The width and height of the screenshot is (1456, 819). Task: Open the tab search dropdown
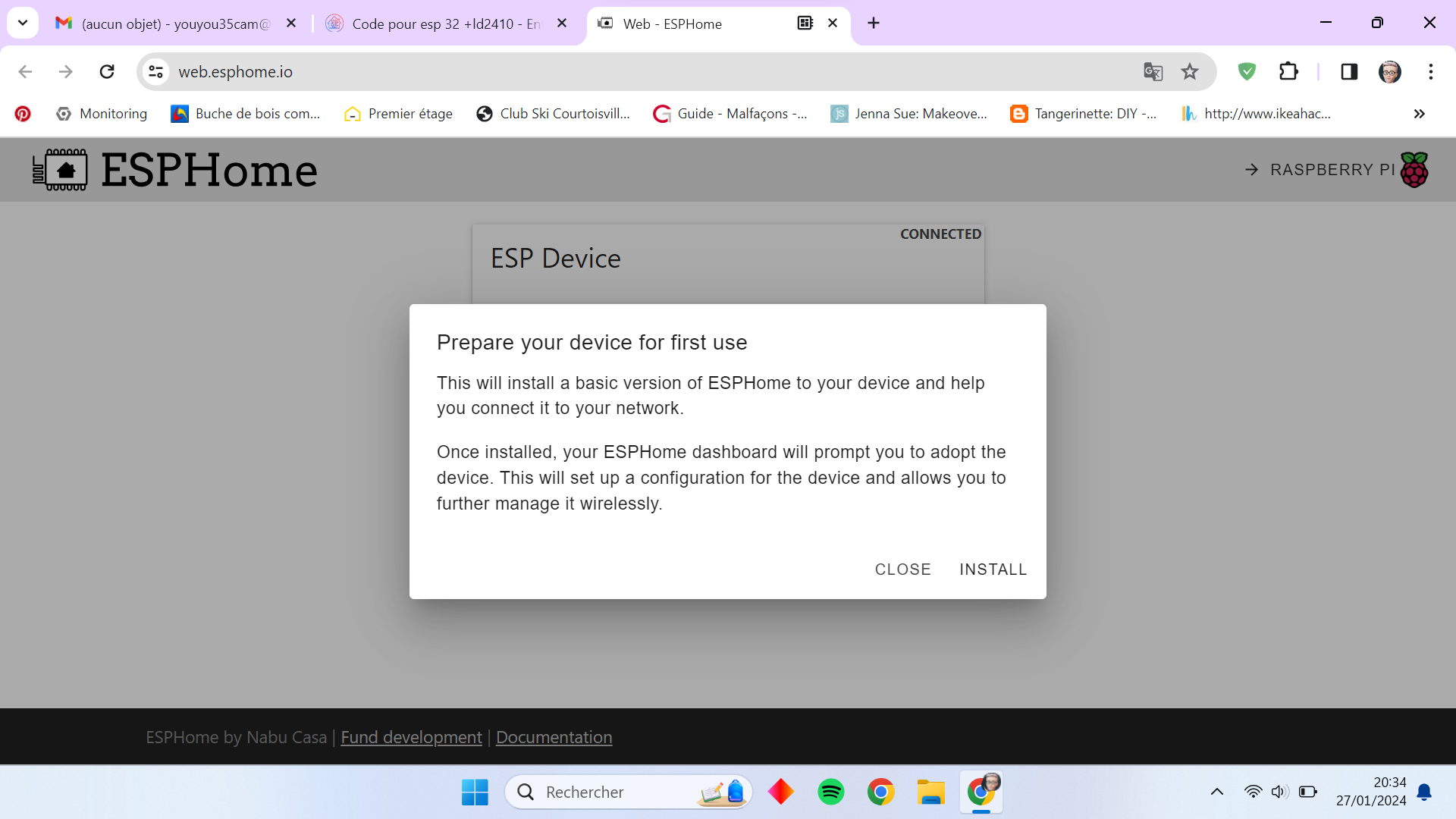(x=23, y=23)
